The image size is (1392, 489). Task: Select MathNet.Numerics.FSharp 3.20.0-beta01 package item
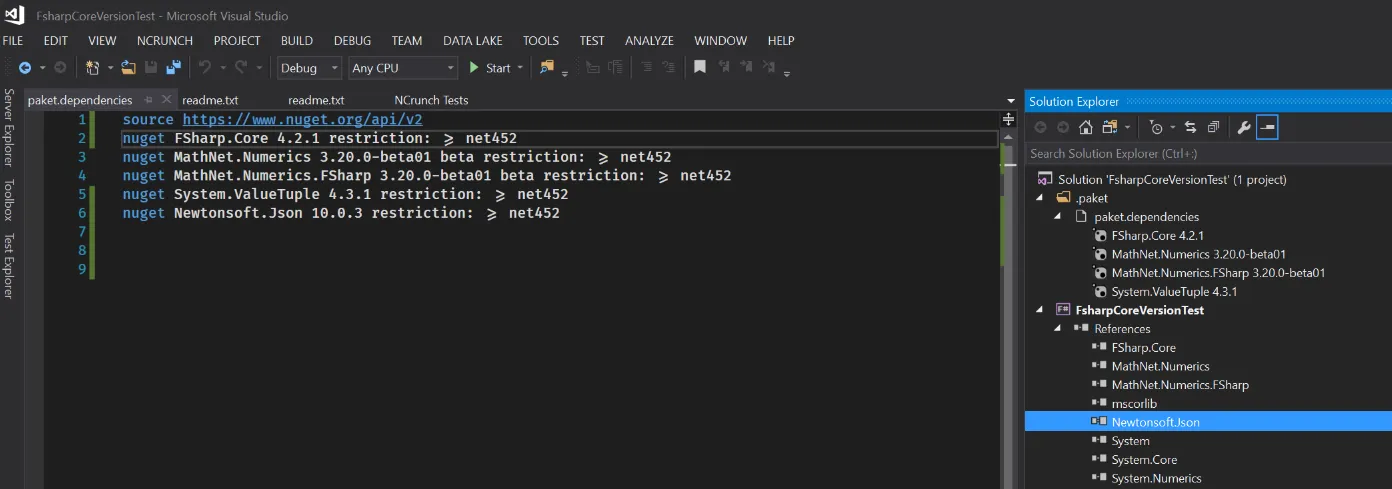[x=1218, y=273]
